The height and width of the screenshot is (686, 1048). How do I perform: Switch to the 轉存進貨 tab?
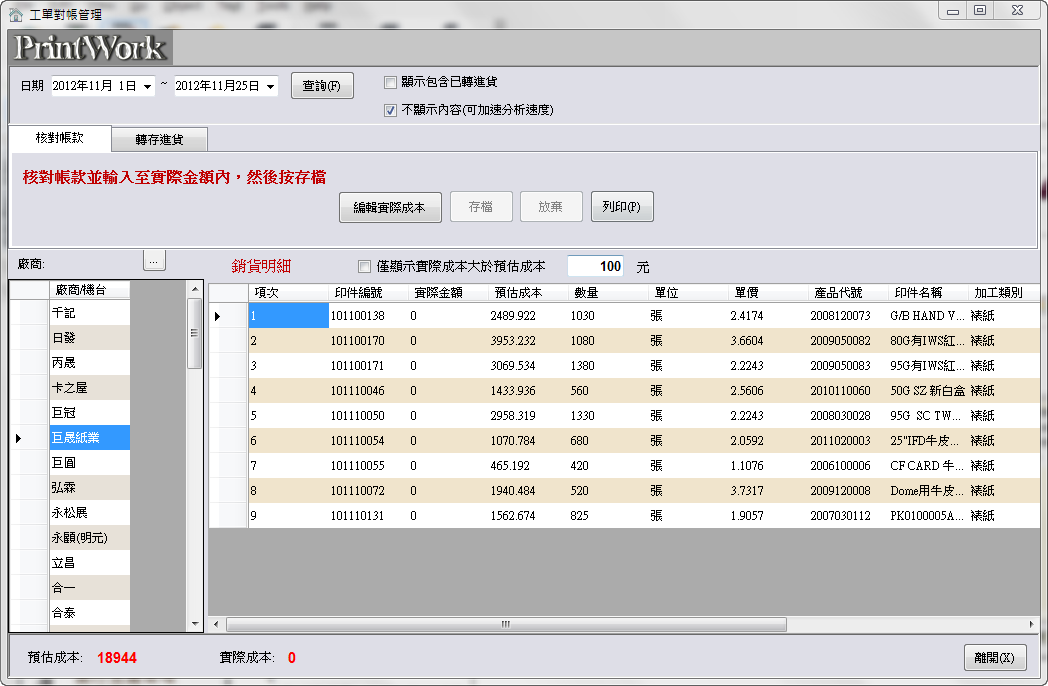click(x=159, y=140)
